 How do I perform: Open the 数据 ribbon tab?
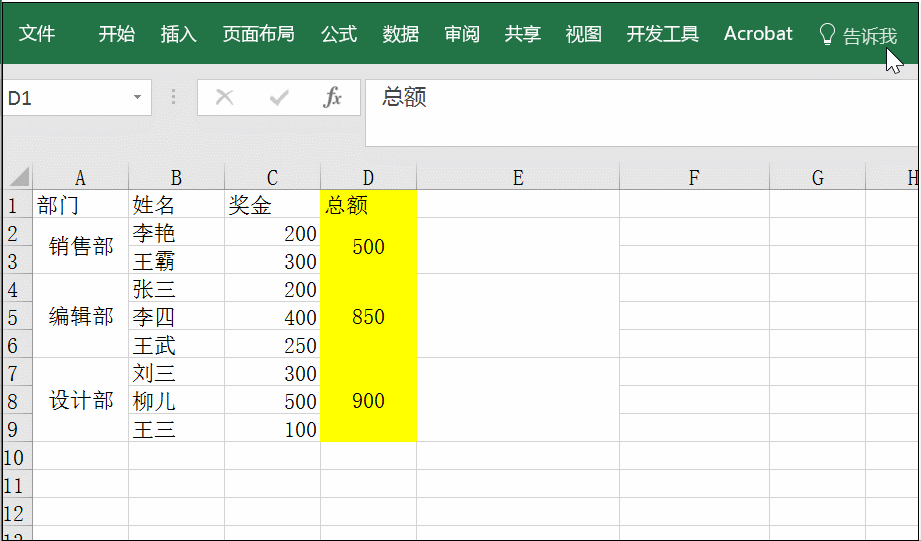(401, 33)
